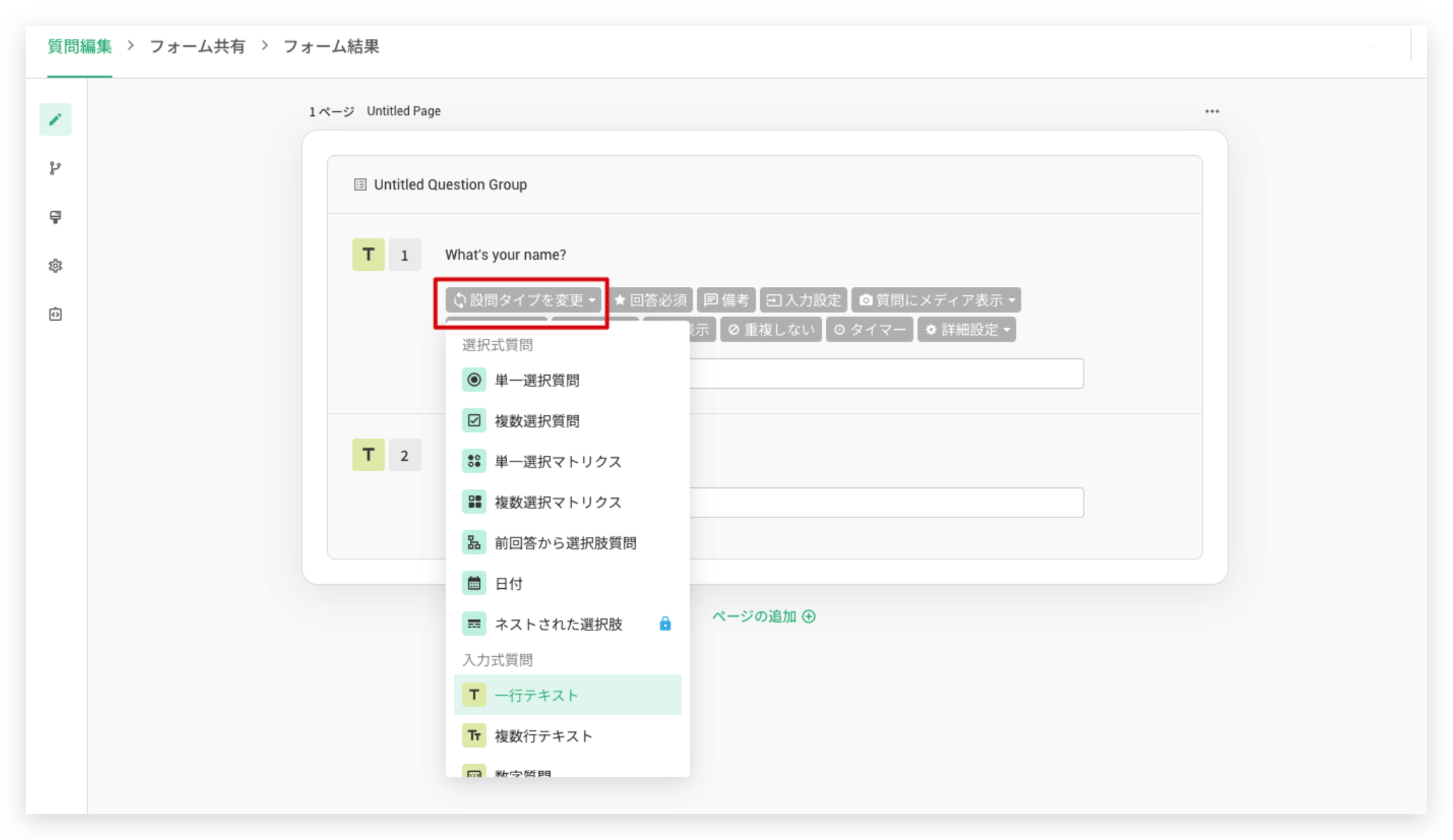Viewport: 1453px width, 840px height.
Task: Choose 単一選択マトリクス from the menu
Action: [567, 462]
